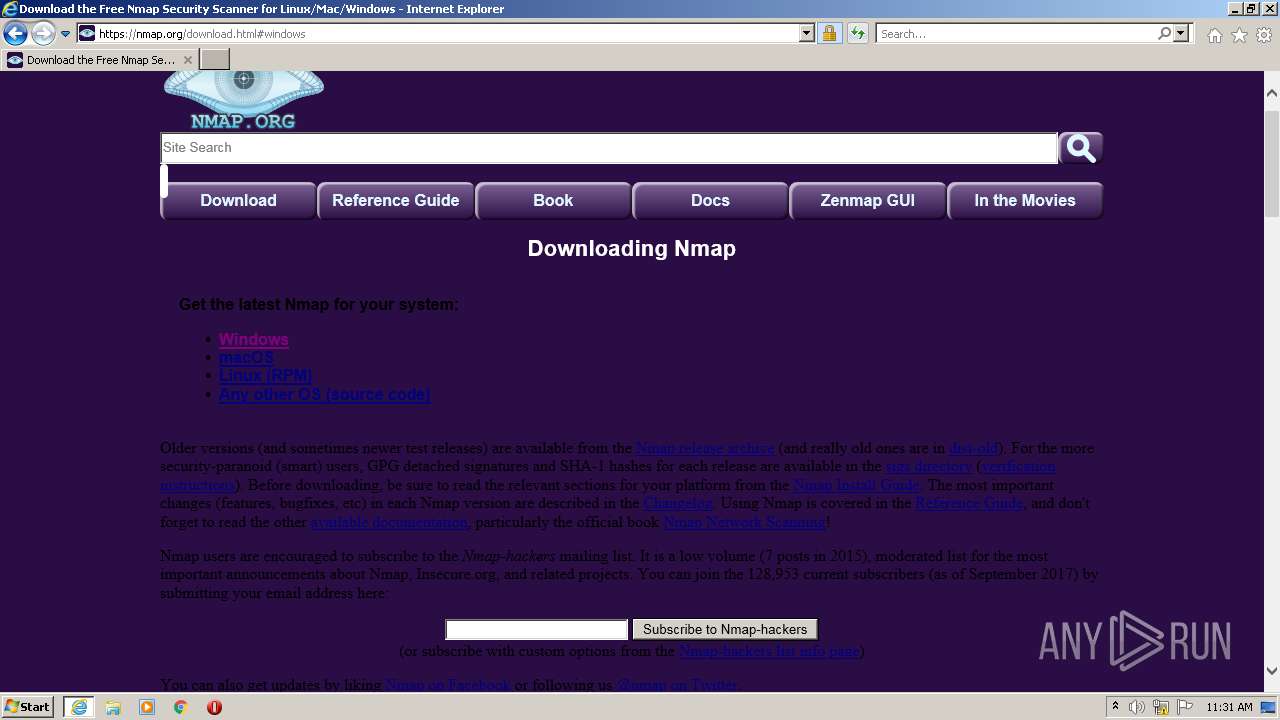This screenshot has height=720, width=1280.
Task: Open the Nmap Network Scanning book link
Action: point(745,522)
